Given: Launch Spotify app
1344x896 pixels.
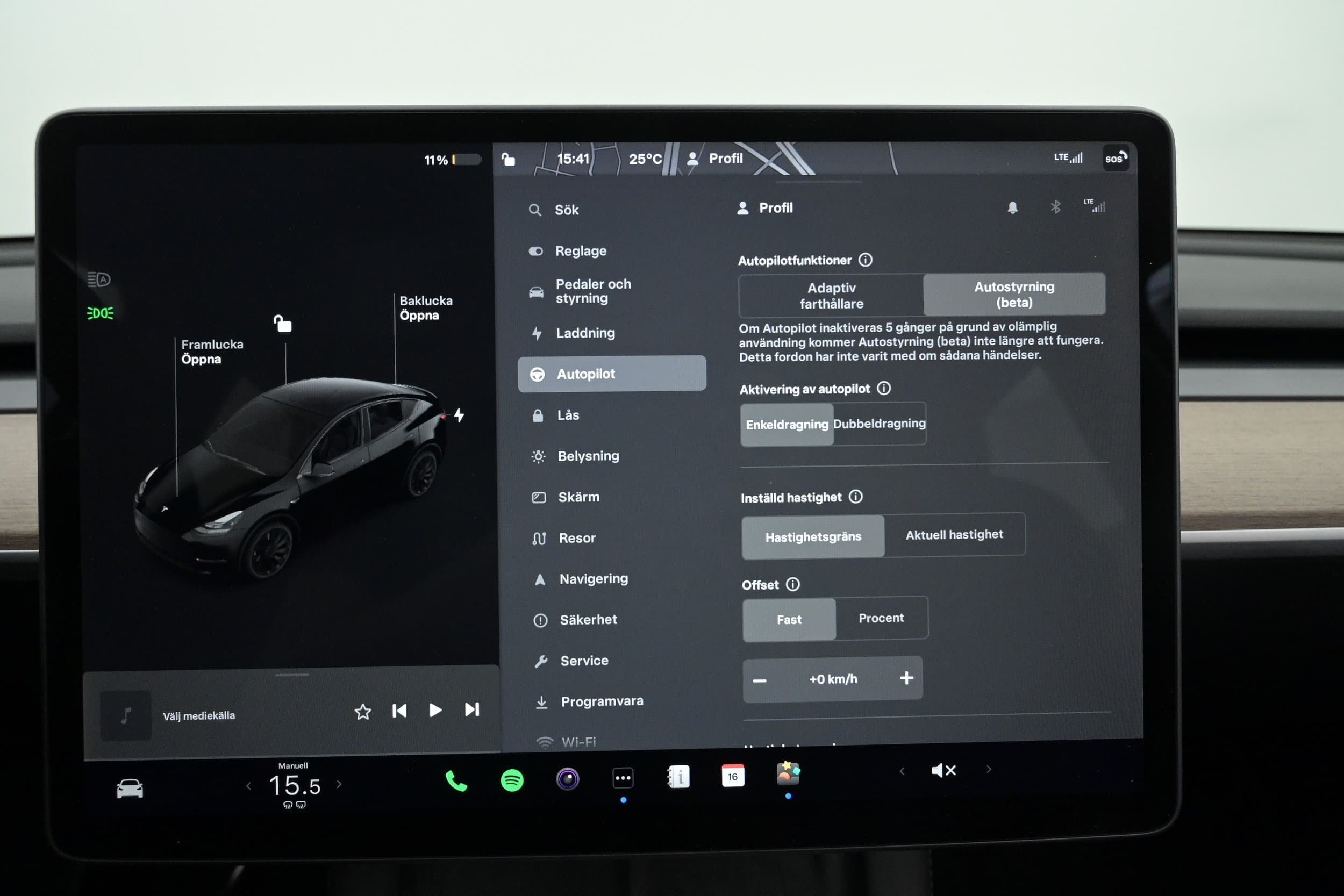Looking at the screenshot, I should tap(512, 780).
